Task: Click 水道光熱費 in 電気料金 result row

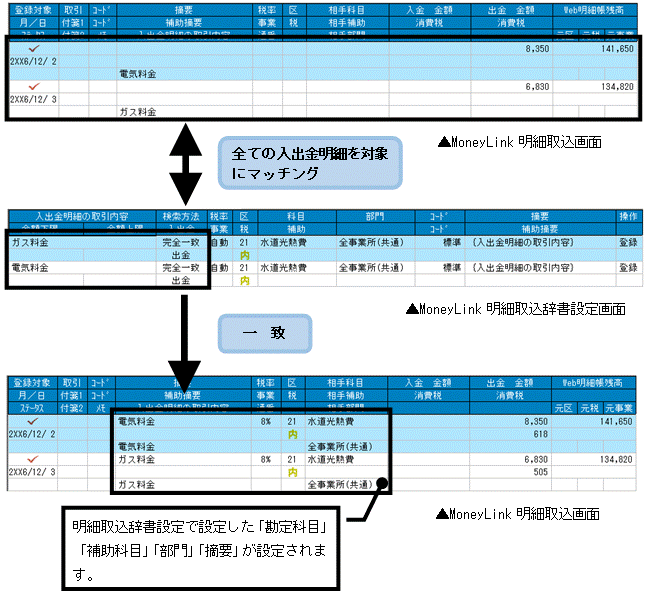Action: click(331, 421)
